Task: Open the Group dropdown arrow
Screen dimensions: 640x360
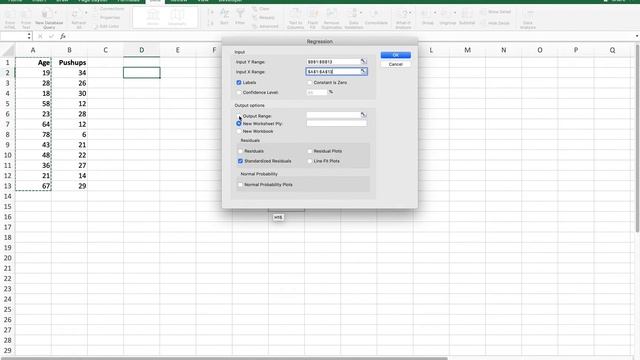Action: (434, 13)
